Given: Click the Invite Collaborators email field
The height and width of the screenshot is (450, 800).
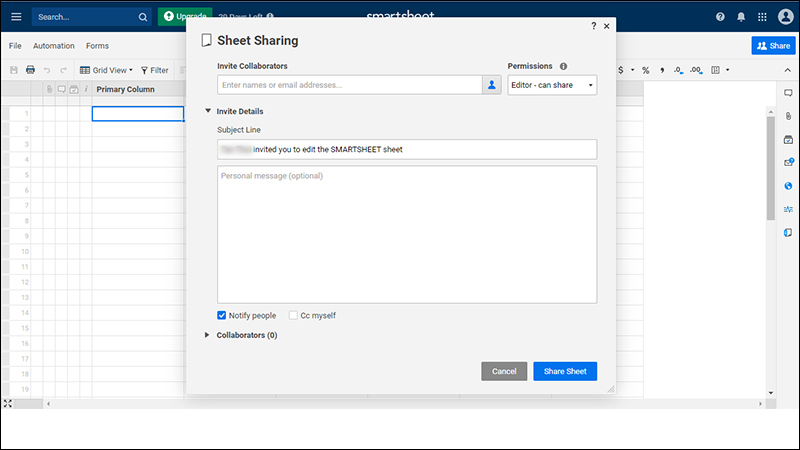Looking at the screenshot, I should pyautogui.click(x=349, y=85).
